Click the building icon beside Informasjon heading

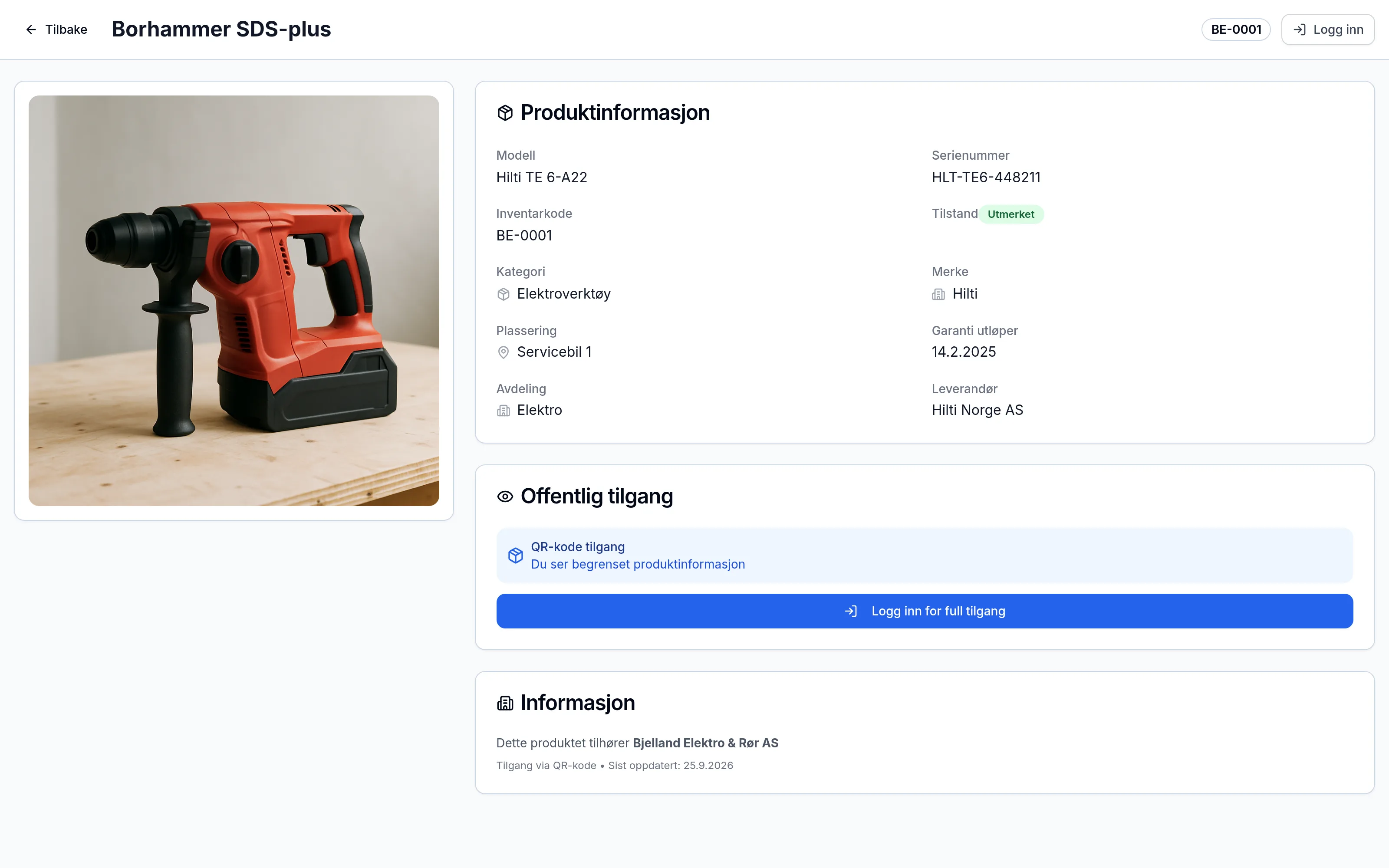[x=505, y=703]
